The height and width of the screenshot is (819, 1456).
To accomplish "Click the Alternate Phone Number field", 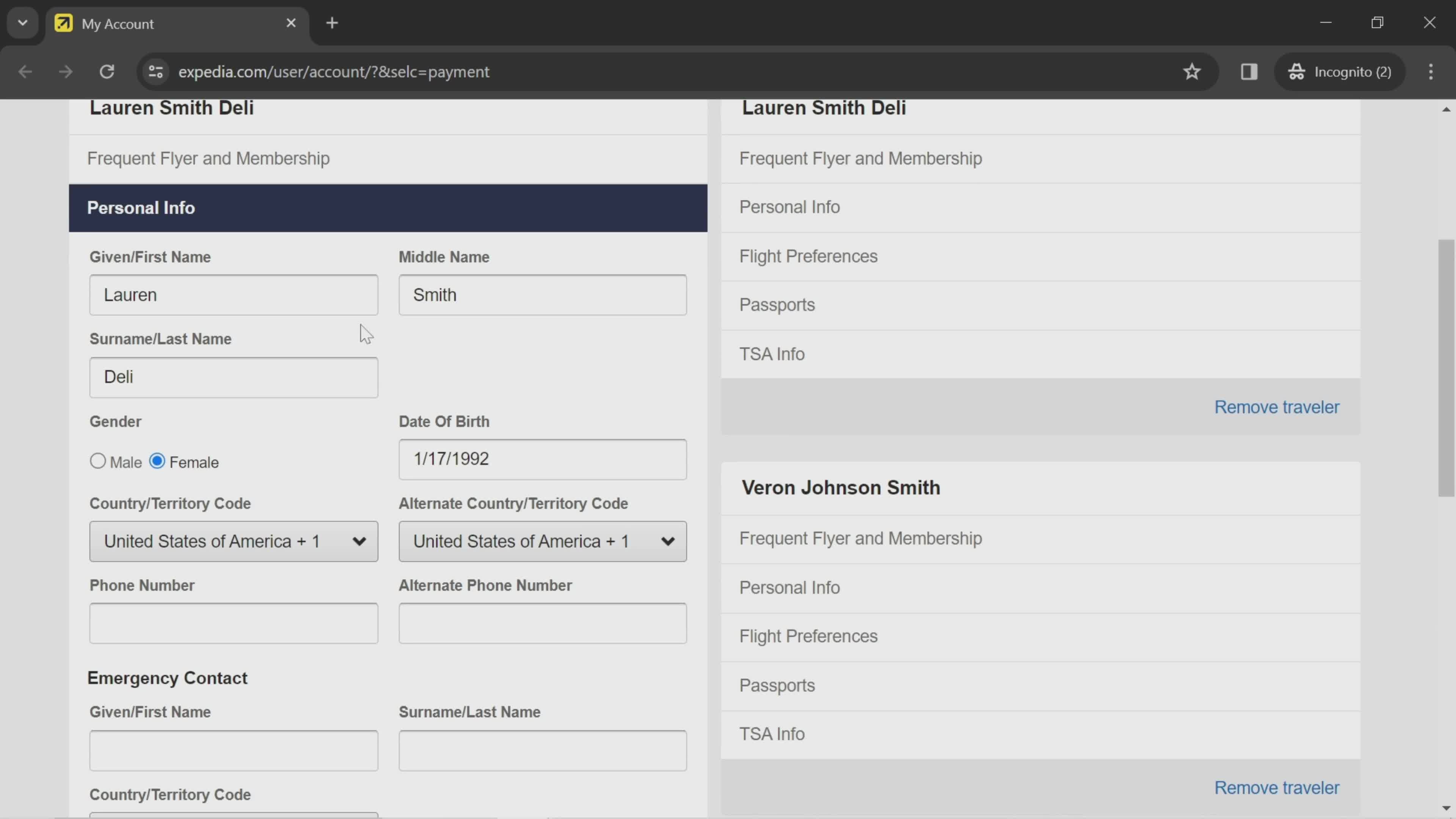I will (543, 623).
